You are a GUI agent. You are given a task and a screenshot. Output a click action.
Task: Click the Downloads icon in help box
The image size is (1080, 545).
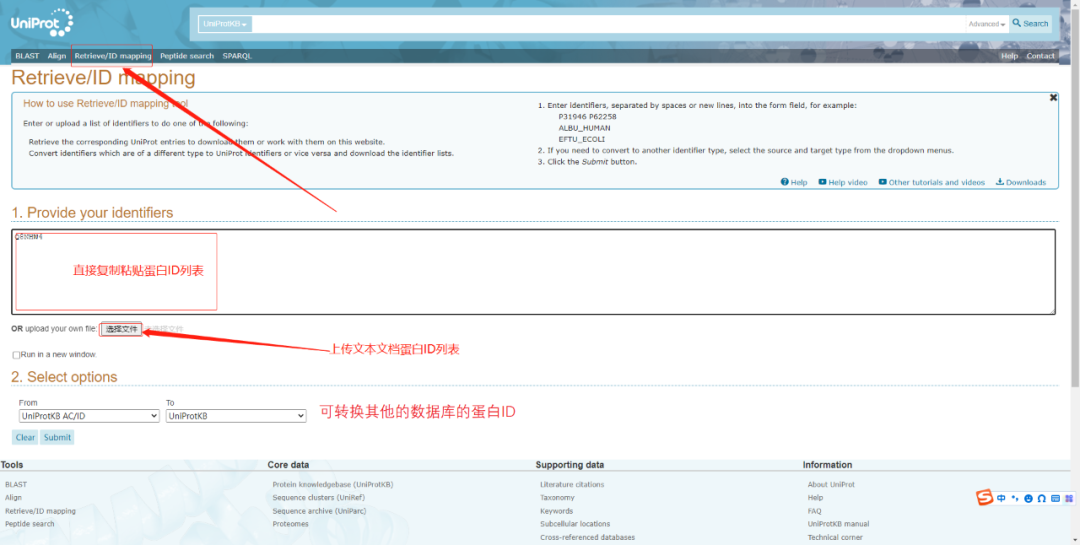pyautogui.click(x=1000, y=182)
